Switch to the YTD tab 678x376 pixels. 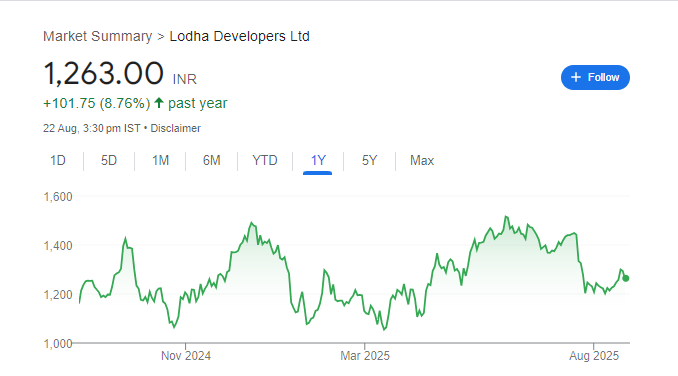click(x=265, y=161)
